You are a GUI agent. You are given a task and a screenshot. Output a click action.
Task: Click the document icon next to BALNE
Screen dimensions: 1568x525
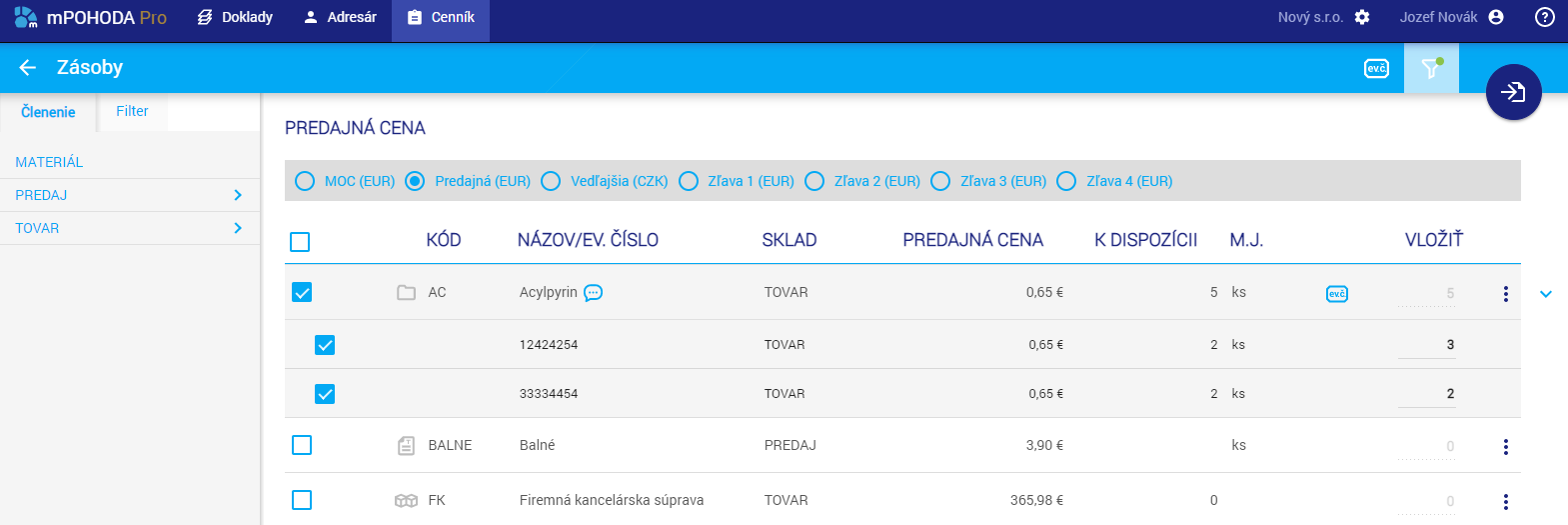click(406, 446)
